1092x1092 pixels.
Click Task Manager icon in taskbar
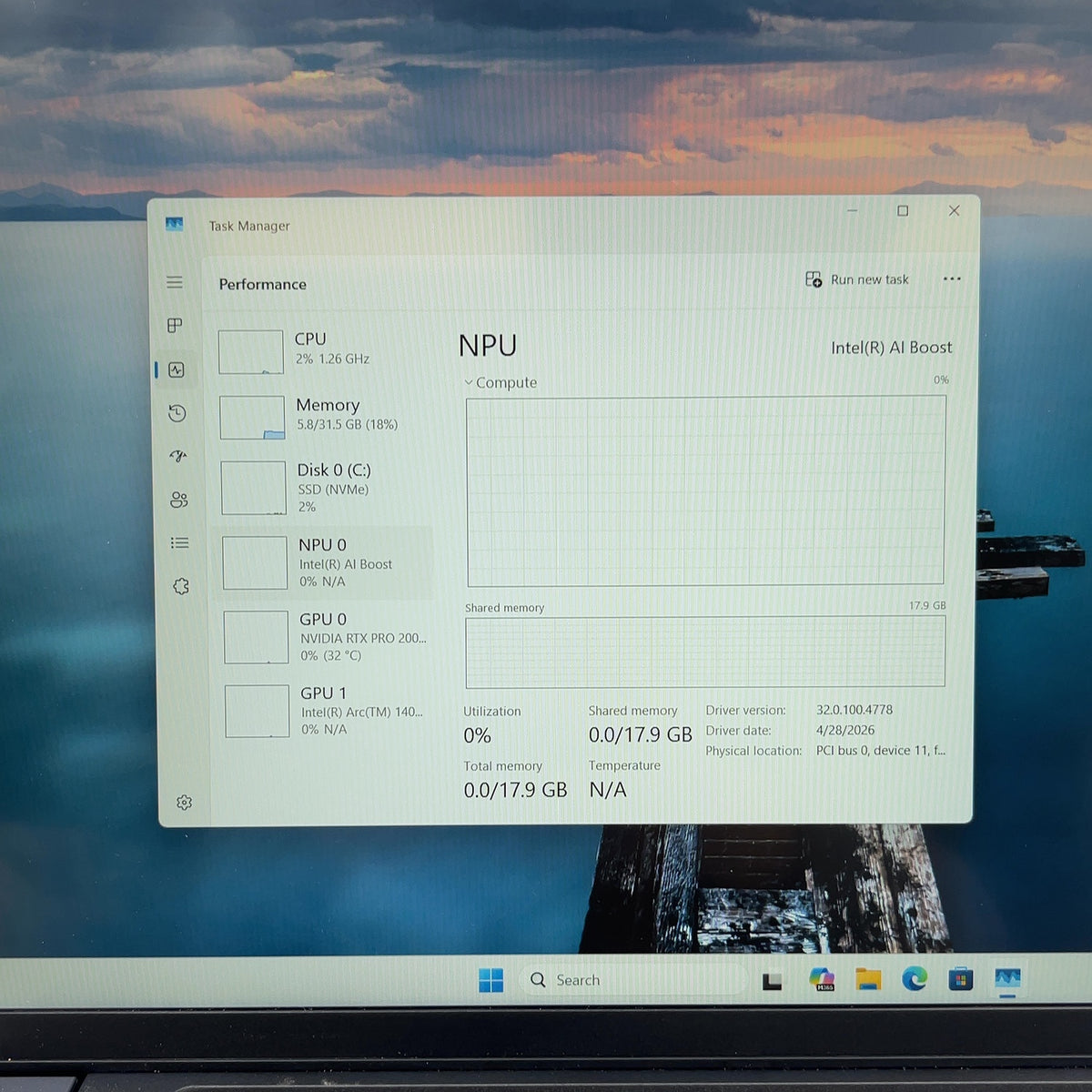click(x=1007, y=978)
